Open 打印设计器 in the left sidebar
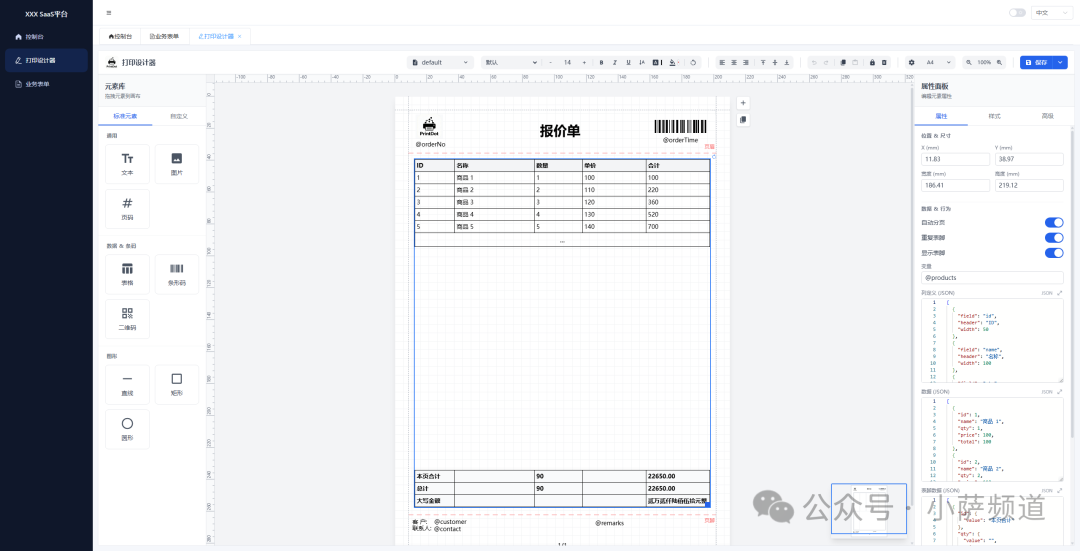The width and height of the screenshot is (1080, 551). [46, 61]
